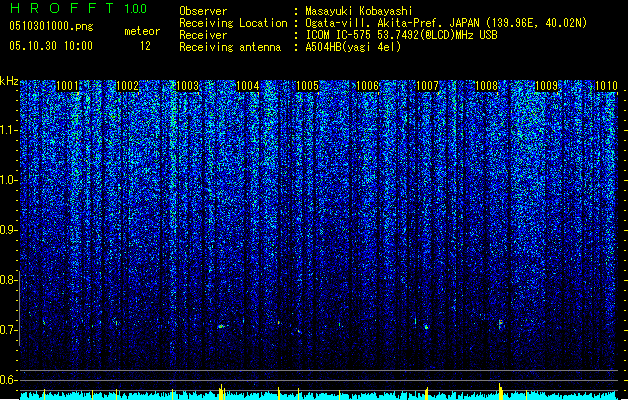The width and height of the screenshot is (629, 400).
Task: Click the 1006 time marker
Action: [367, 86]
